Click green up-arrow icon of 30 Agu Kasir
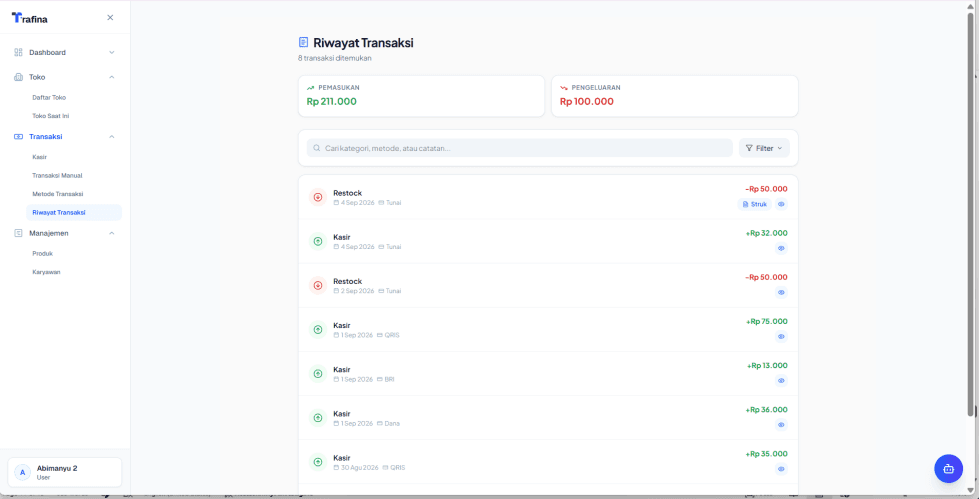The height and width of the screenshot is (499, 980). click(x=318, y=462)
